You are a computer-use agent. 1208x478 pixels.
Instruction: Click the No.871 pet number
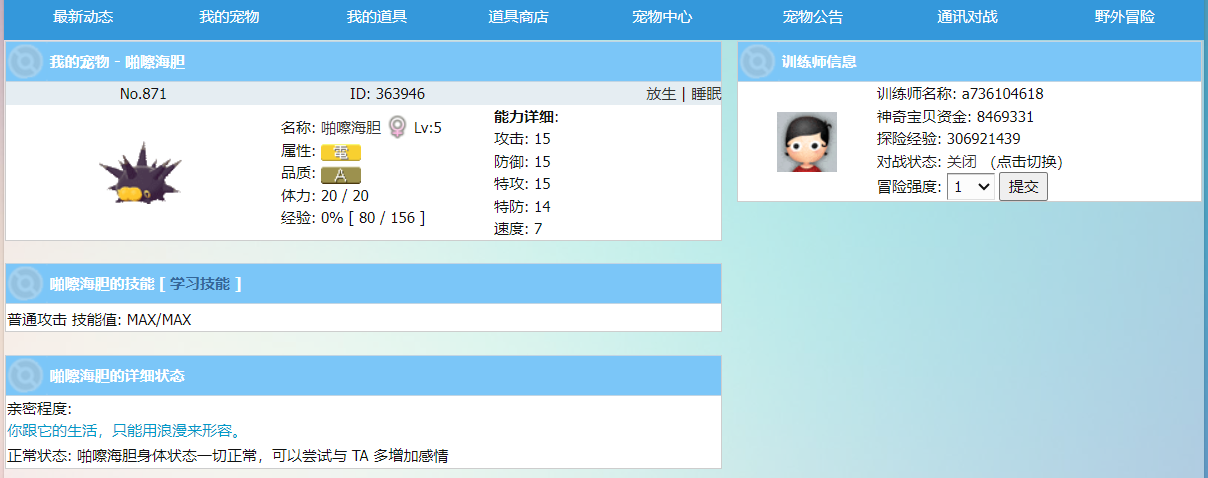point(143,94)
